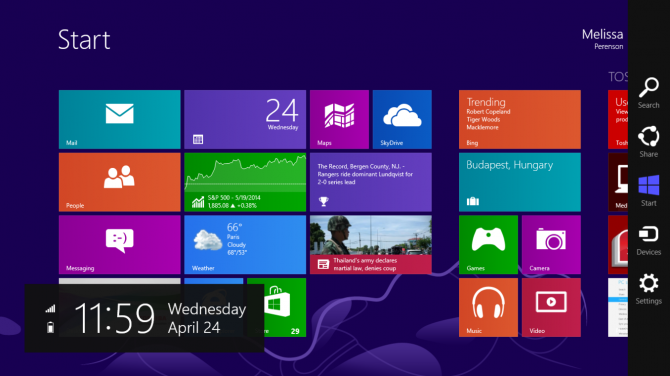Launch the Maps tile
The image size is (670, 376).
tap(339, 119)
